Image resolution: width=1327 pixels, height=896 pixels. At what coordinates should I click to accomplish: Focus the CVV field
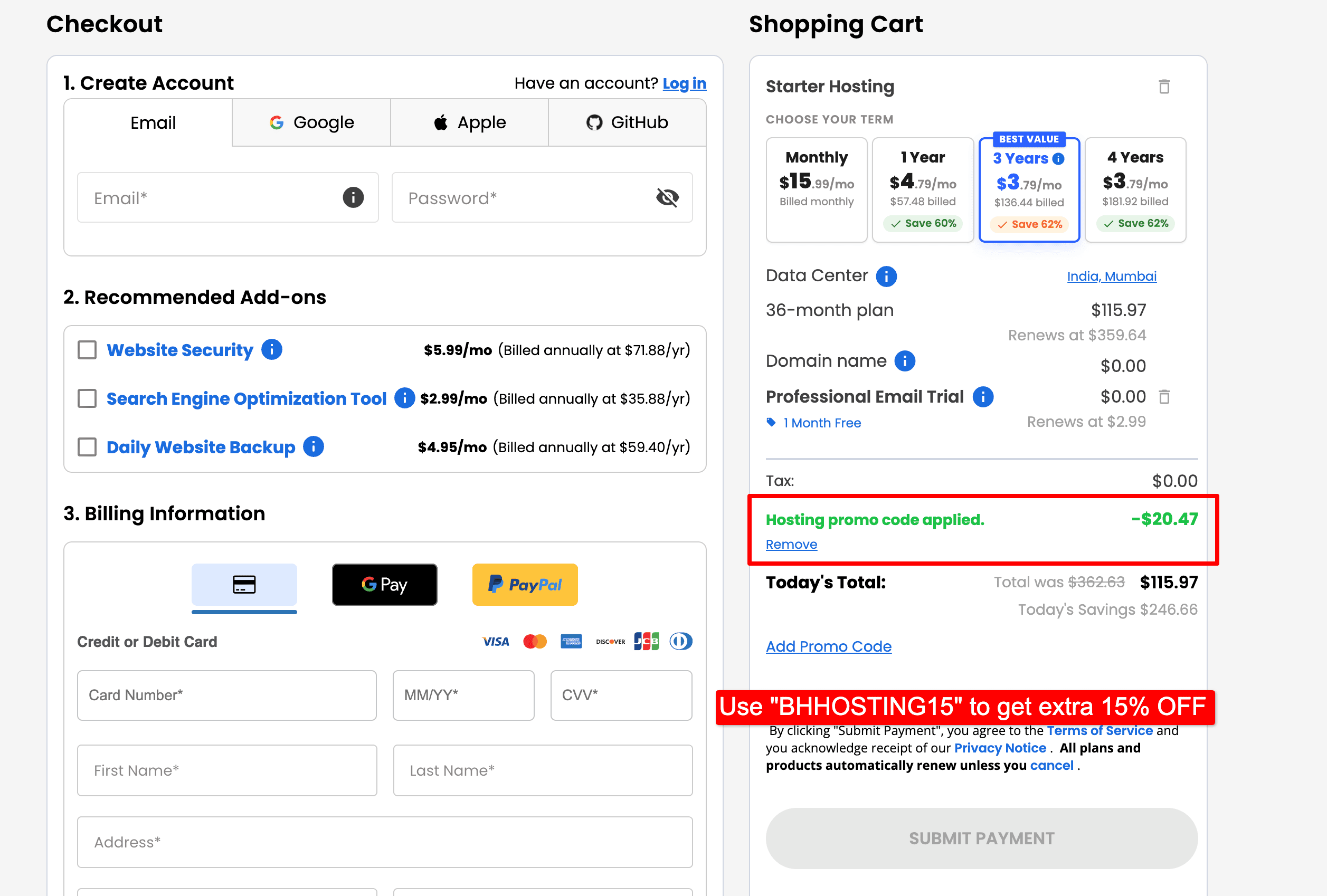[621, 695]
